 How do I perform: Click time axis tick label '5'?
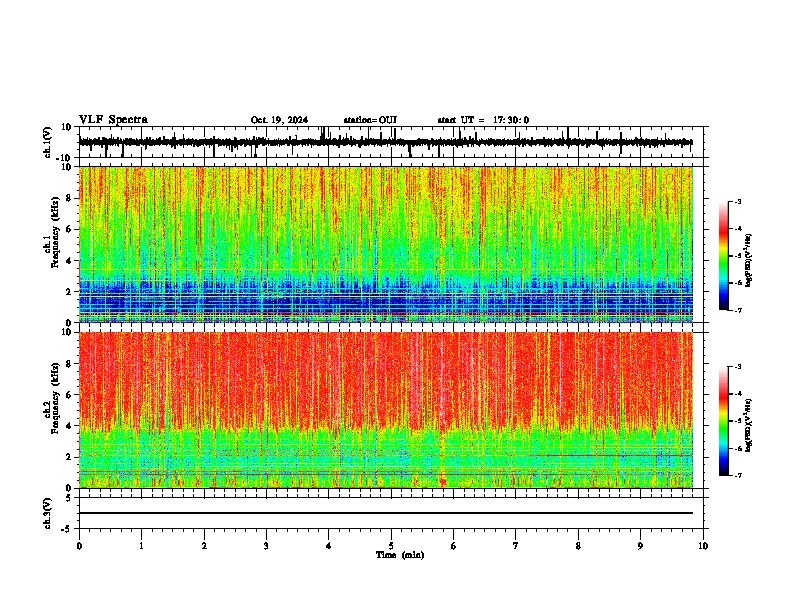click(391, 546)
